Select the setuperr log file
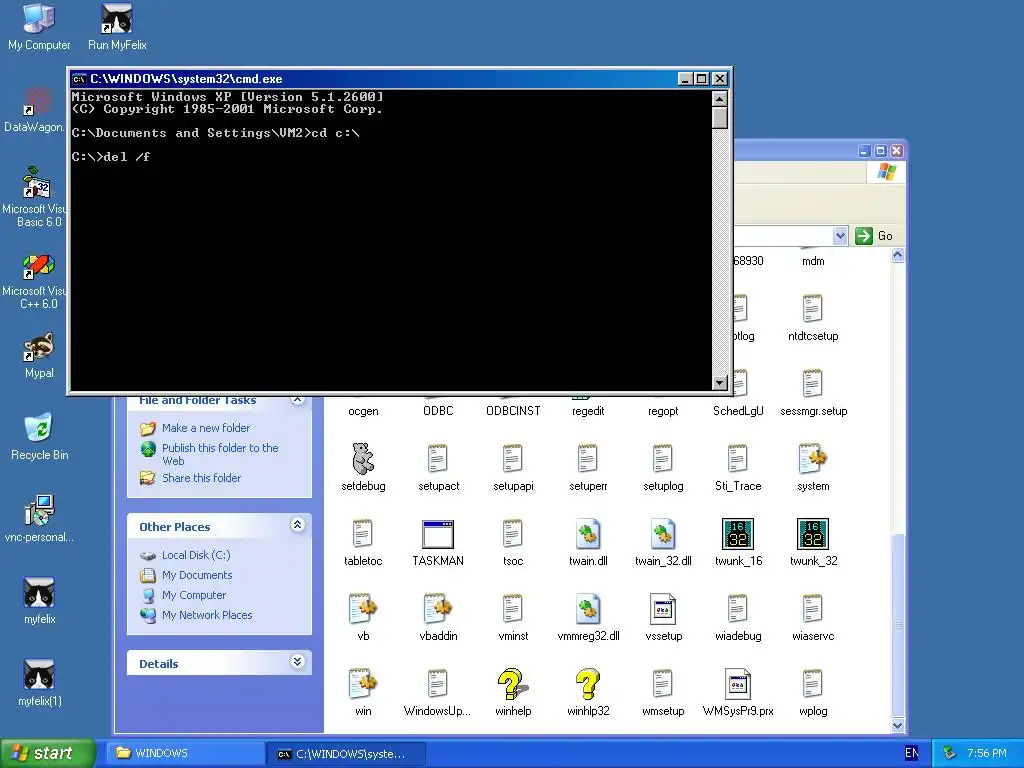This screenshot has height=768, width=1024. click(588, 466)
